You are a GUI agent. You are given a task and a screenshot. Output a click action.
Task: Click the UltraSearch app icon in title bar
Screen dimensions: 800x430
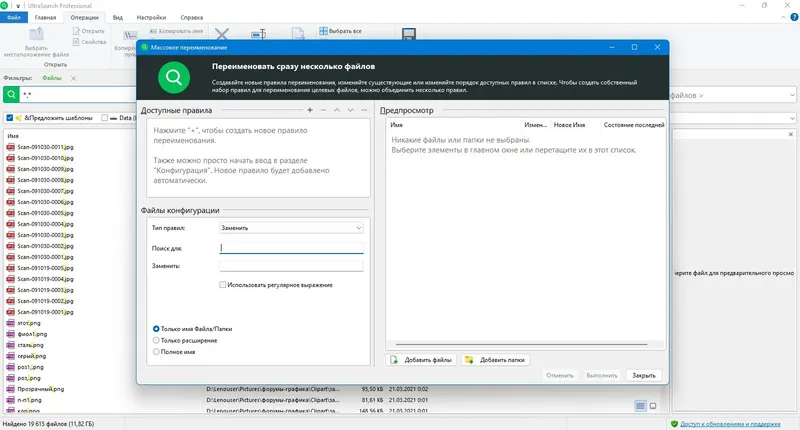click(x=5, y=5)
